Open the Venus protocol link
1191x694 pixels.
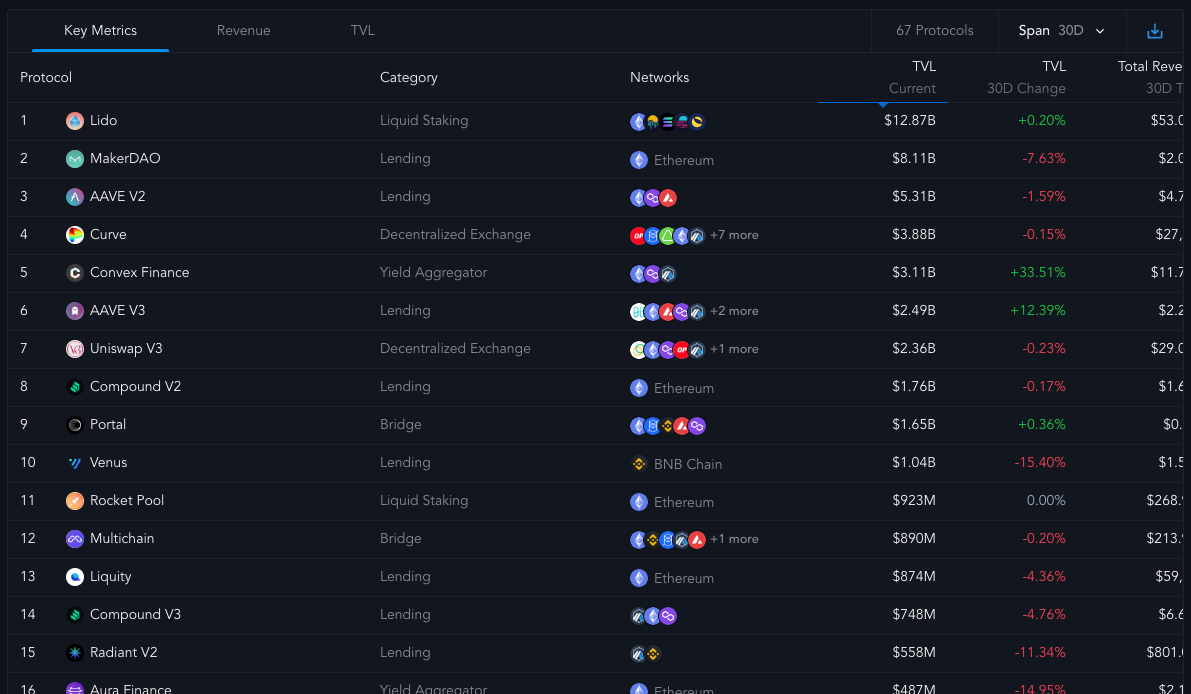pos(109,462)
